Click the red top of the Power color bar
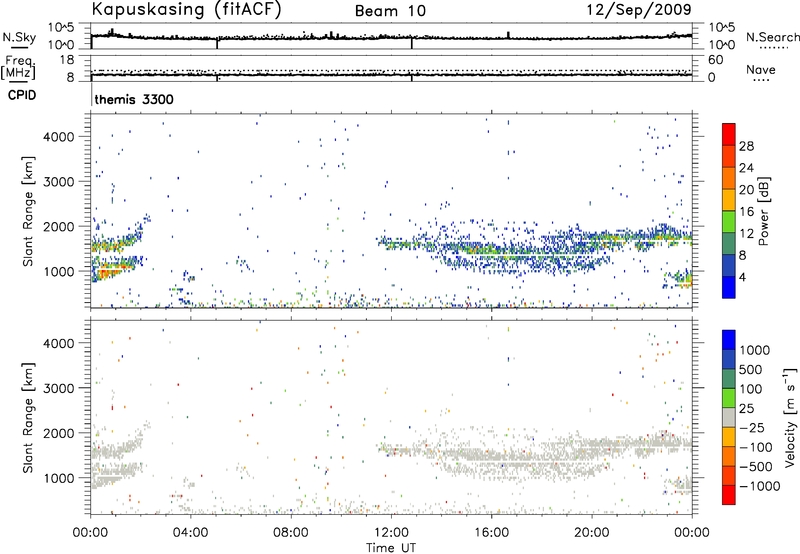 (729, 134)
